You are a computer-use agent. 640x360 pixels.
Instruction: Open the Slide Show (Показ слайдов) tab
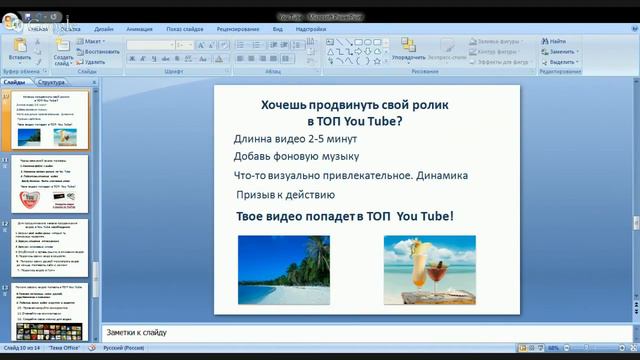[184, 29]
